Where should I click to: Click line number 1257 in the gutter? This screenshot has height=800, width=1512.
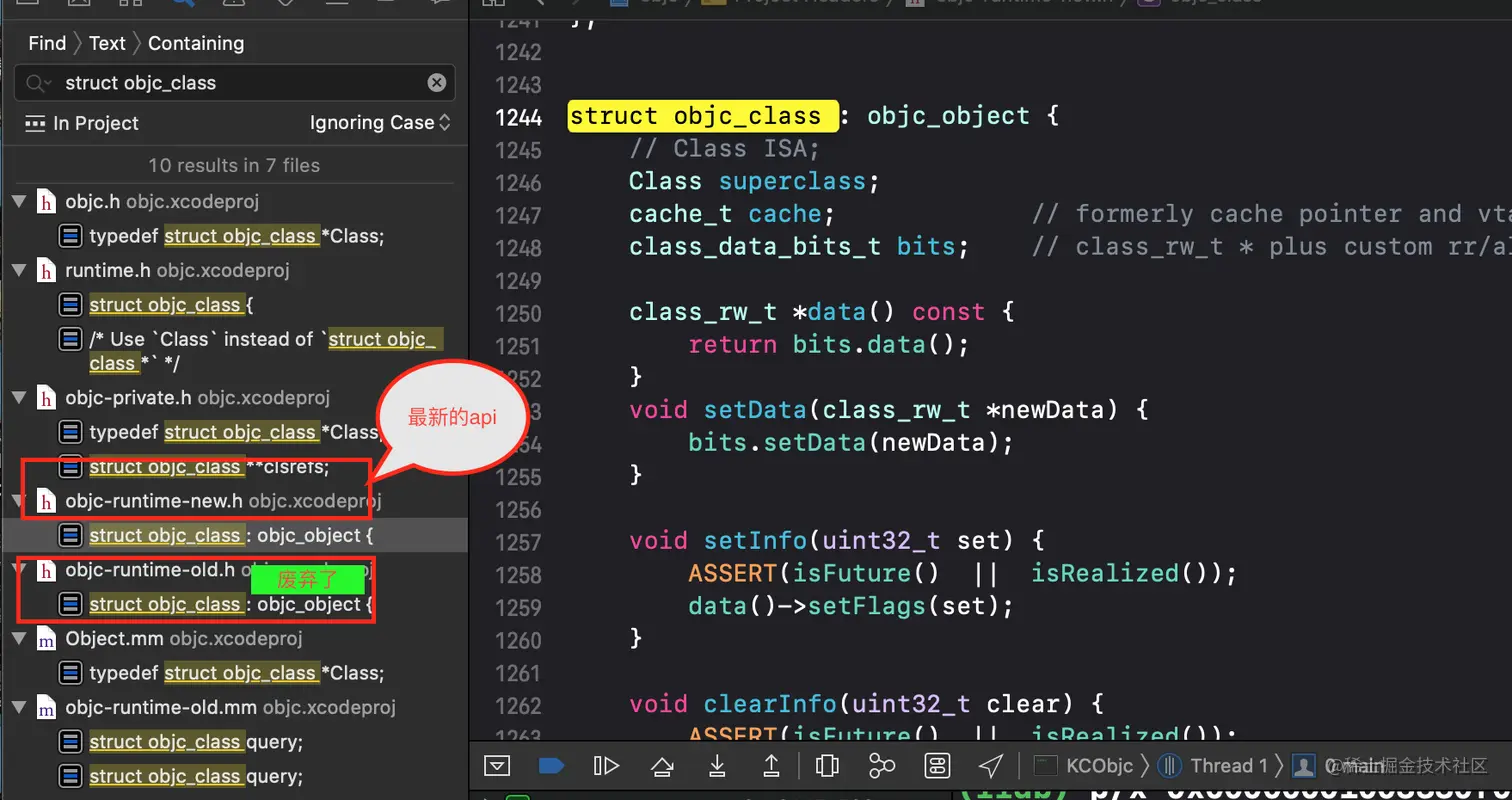pyautogui.click(x=518, y=541)
